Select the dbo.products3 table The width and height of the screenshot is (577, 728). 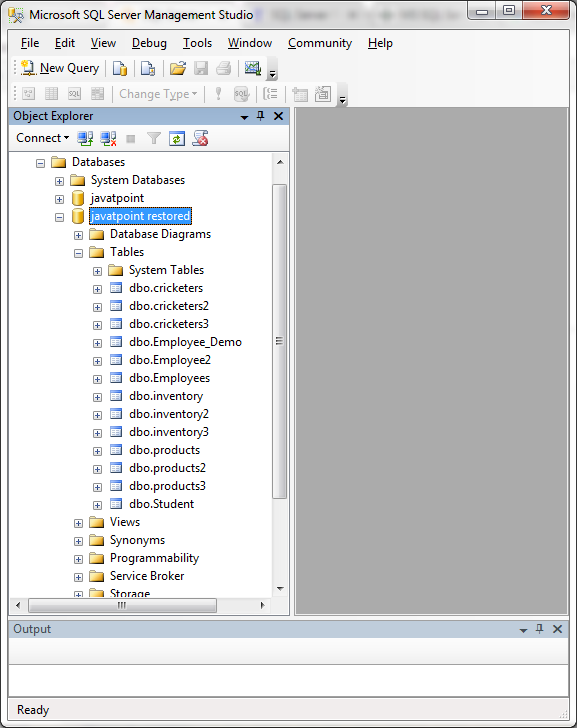[167, 486]
